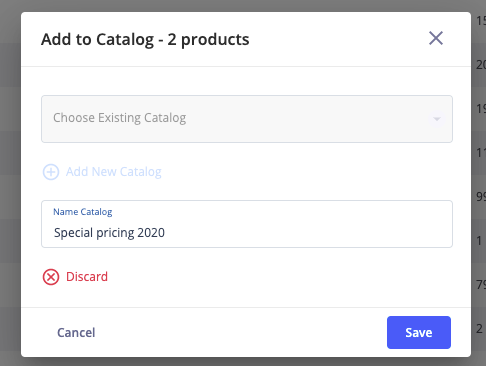
Task: Focus the Name Catalog input field
Action: tap(247, 224)
